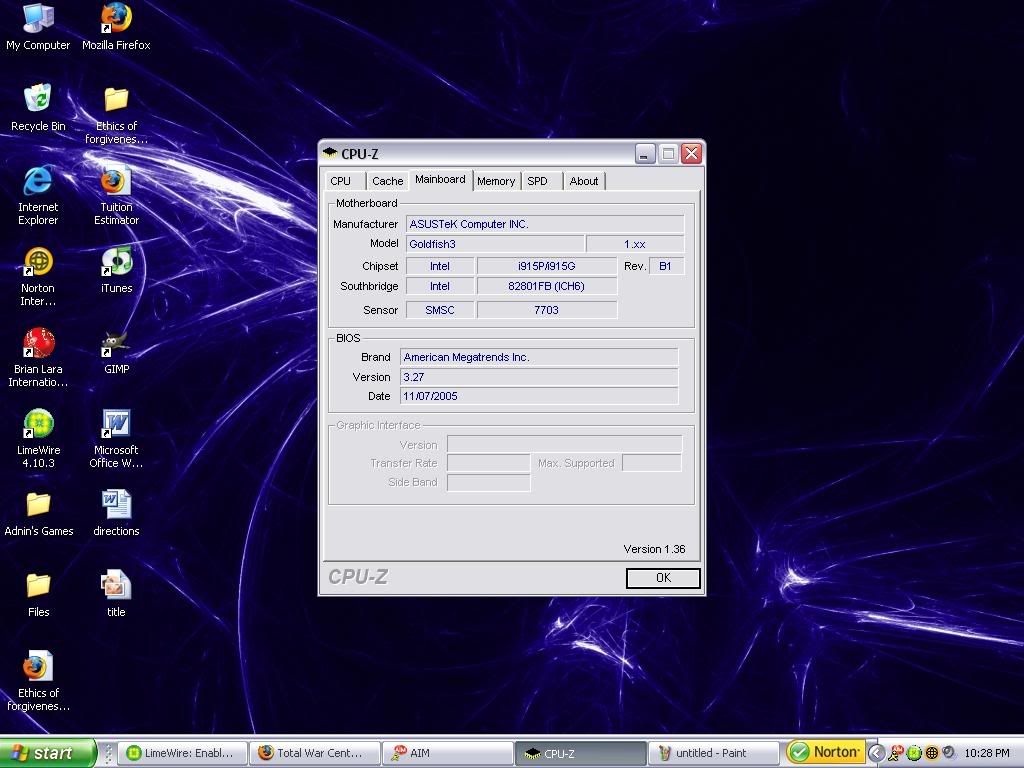The width and height of the screenshot is (1024, 768).
Task: Launch LimeWire 4.10.3 desktop shortcut
Action: click(x=38, y=425)
